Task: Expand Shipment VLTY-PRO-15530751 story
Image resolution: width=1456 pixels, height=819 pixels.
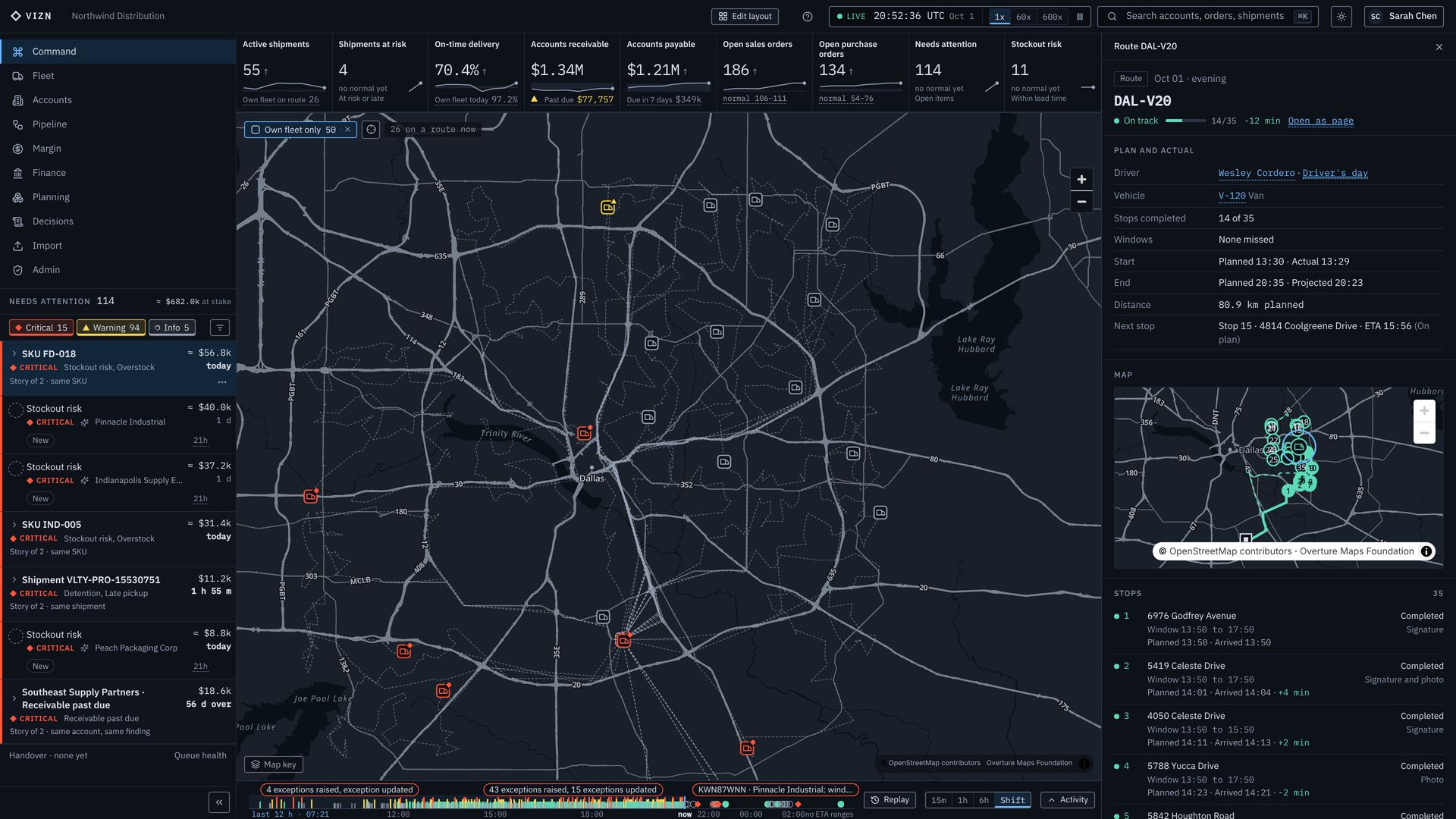Action: pyautogui.click(x=14, y=580)
